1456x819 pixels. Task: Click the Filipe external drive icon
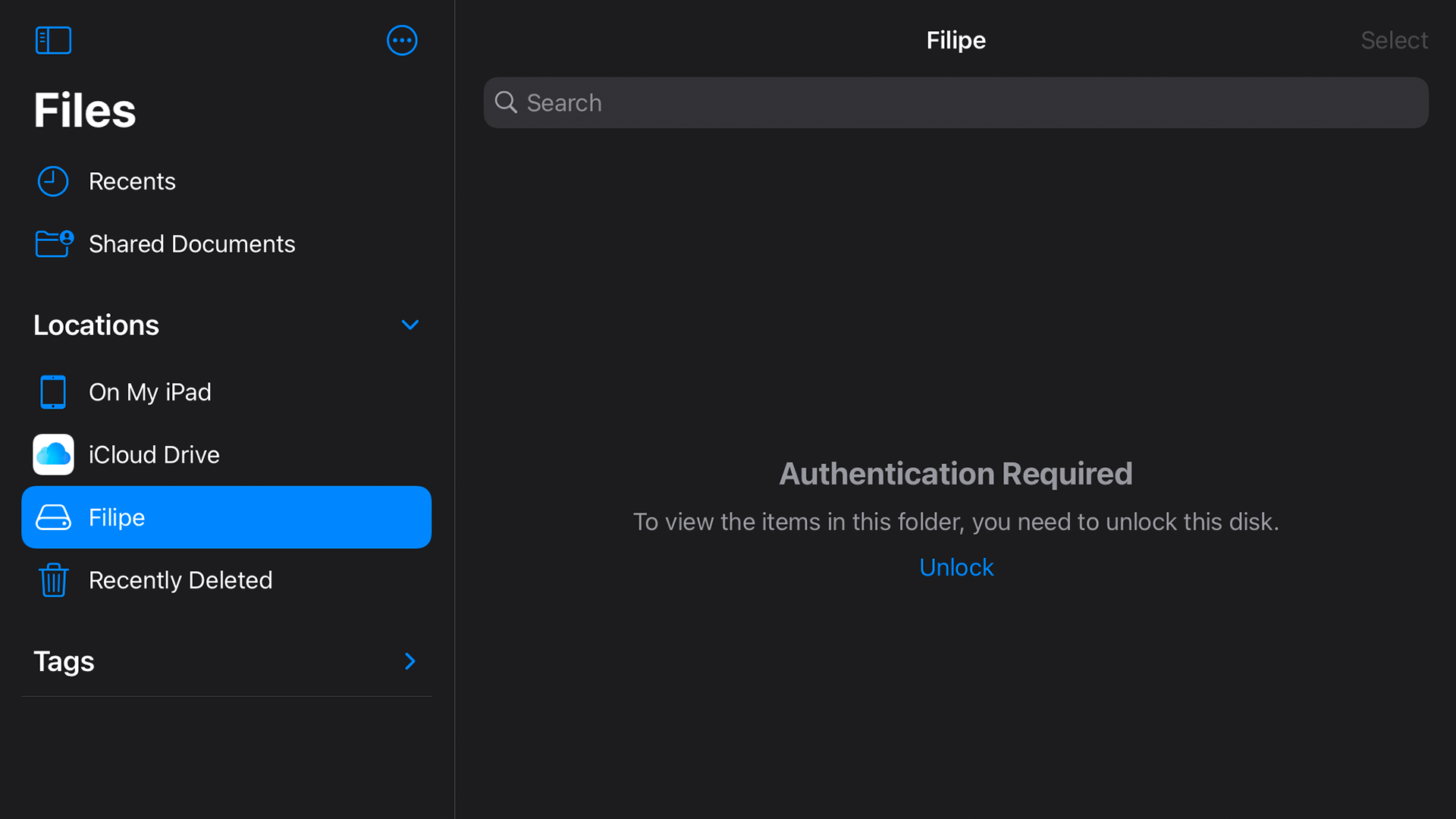53,517
